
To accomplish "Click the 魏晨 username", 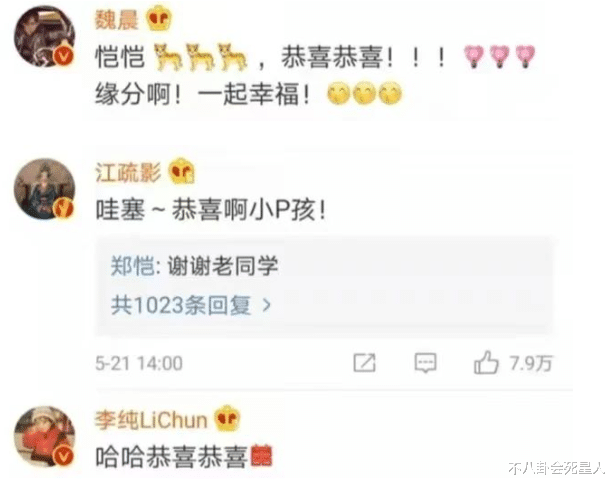I will (x=117, y=20).
